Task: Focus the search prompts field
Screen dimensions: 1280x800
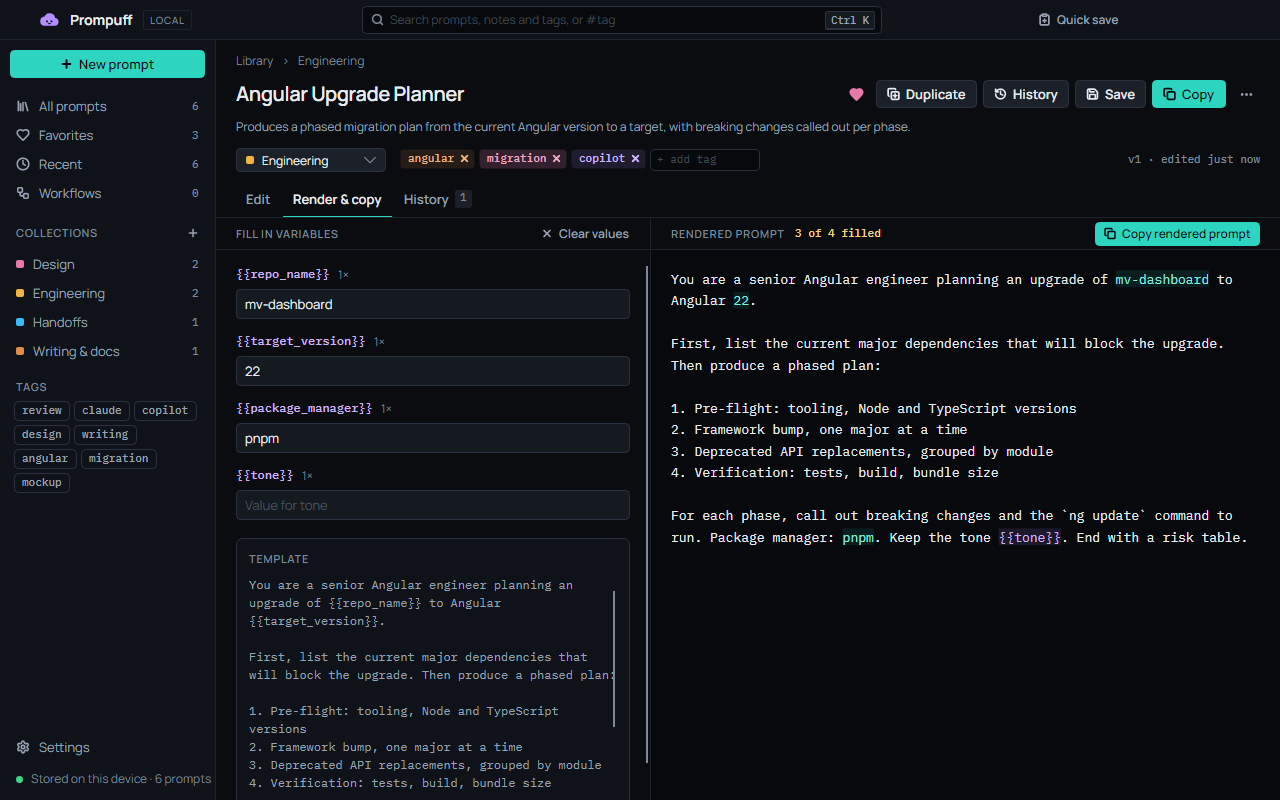Action: (x=621, y=20)
